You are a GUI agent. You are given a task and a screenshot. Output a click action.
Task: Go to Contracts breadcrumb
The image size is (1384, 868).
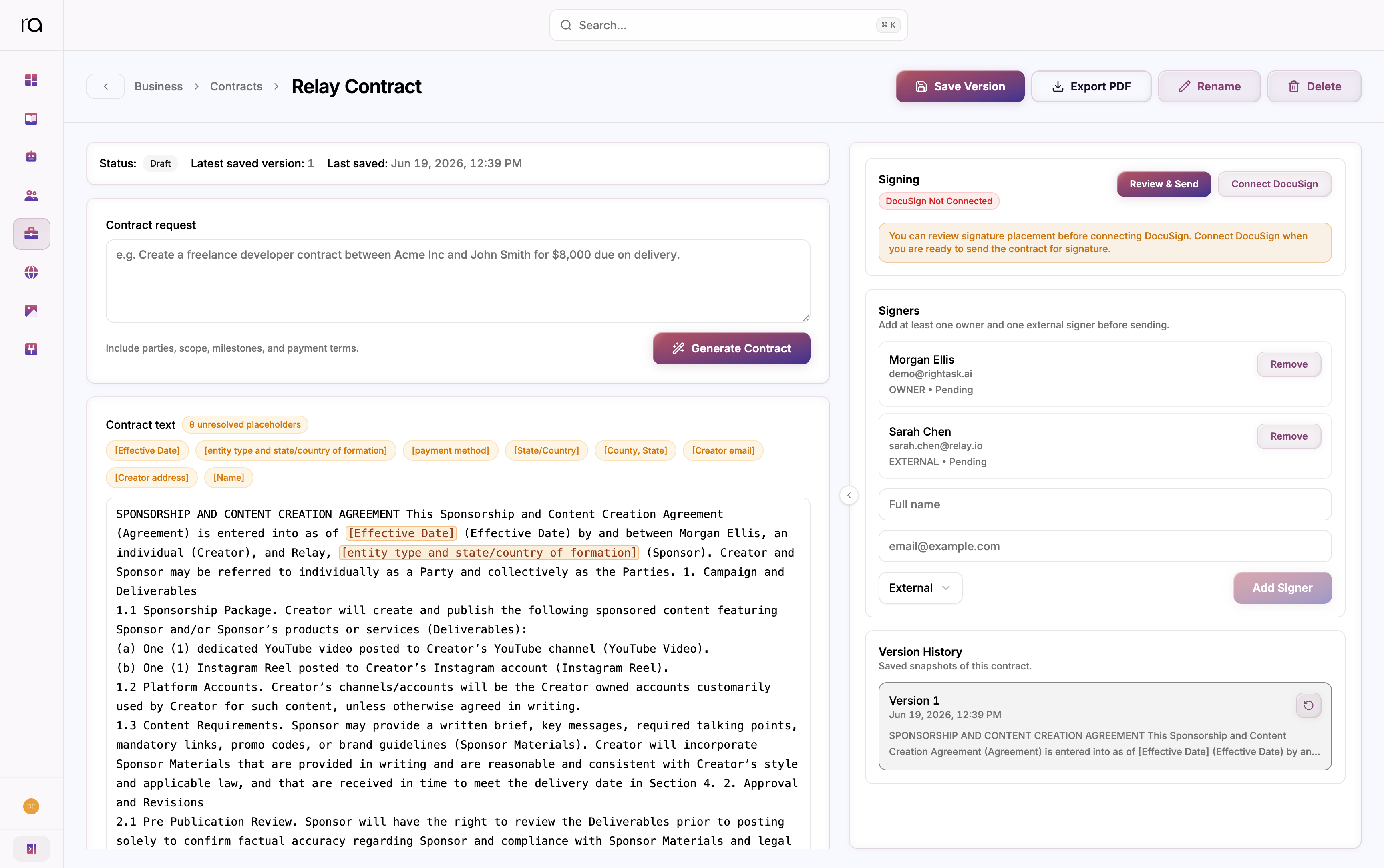click(236, 86)
